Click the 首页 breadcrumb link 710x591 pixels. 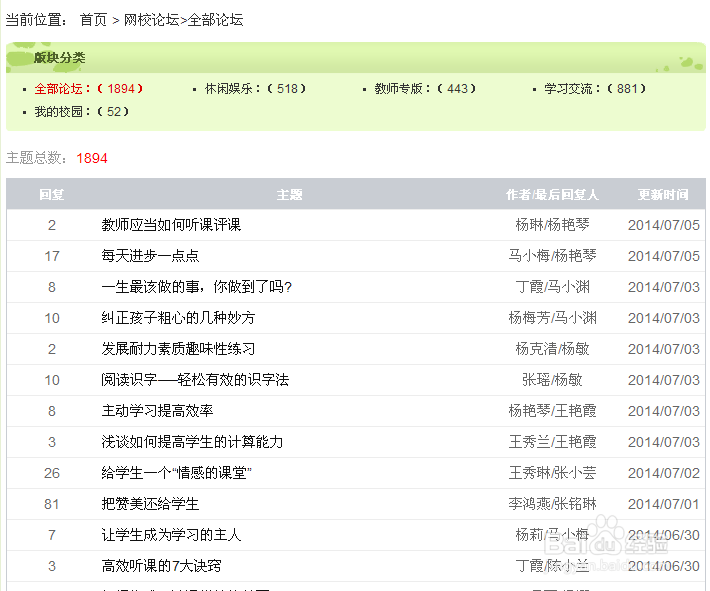(x=93, y=20)
